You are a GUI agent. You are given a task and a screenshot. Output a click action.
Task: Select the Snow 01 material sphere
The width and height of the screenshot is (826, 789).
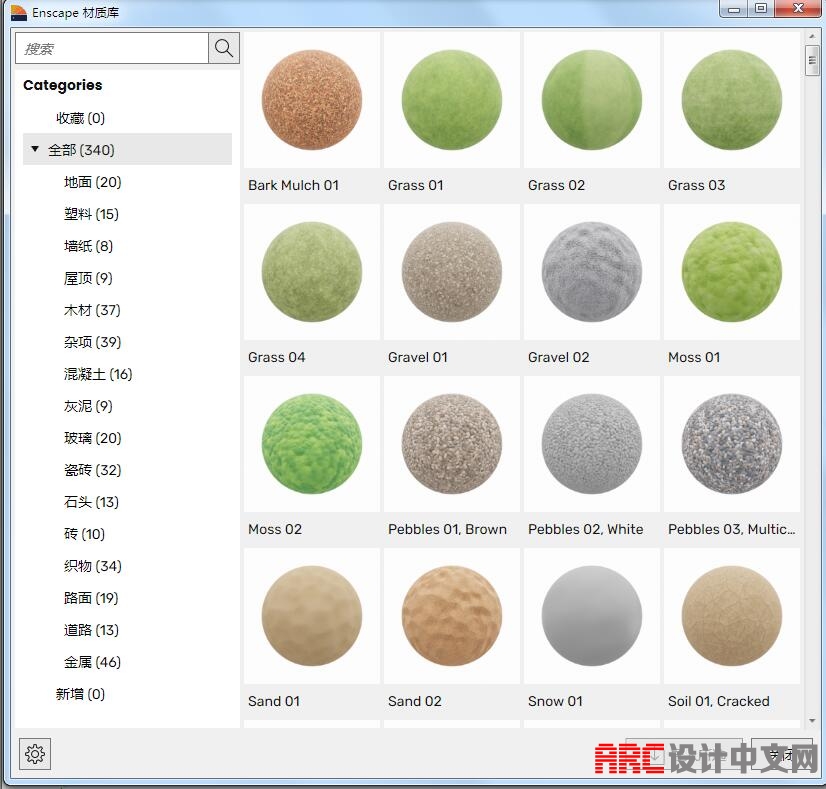[x=592, y=616]
